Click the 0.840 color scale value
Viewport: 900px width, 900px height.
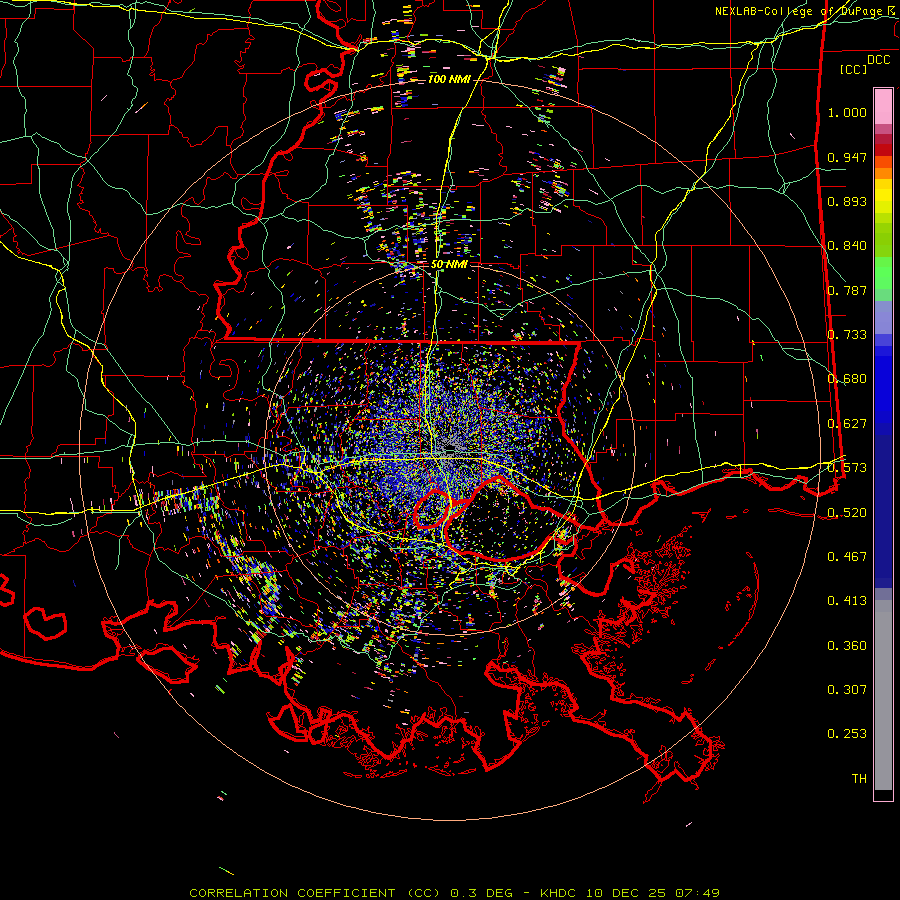[x=847, y=246]
